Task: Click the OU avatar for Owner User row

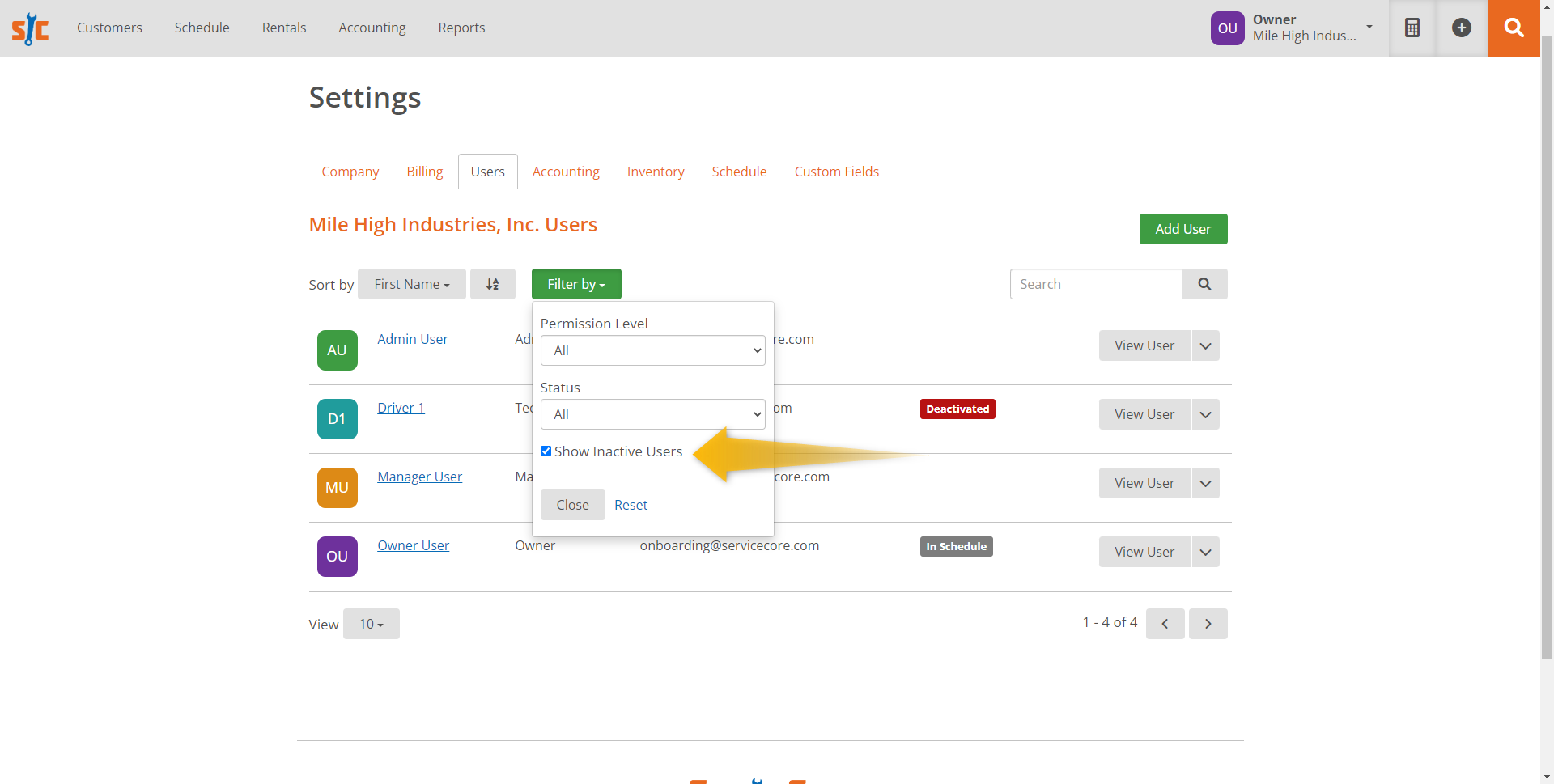Action: (x=337, y=557)
